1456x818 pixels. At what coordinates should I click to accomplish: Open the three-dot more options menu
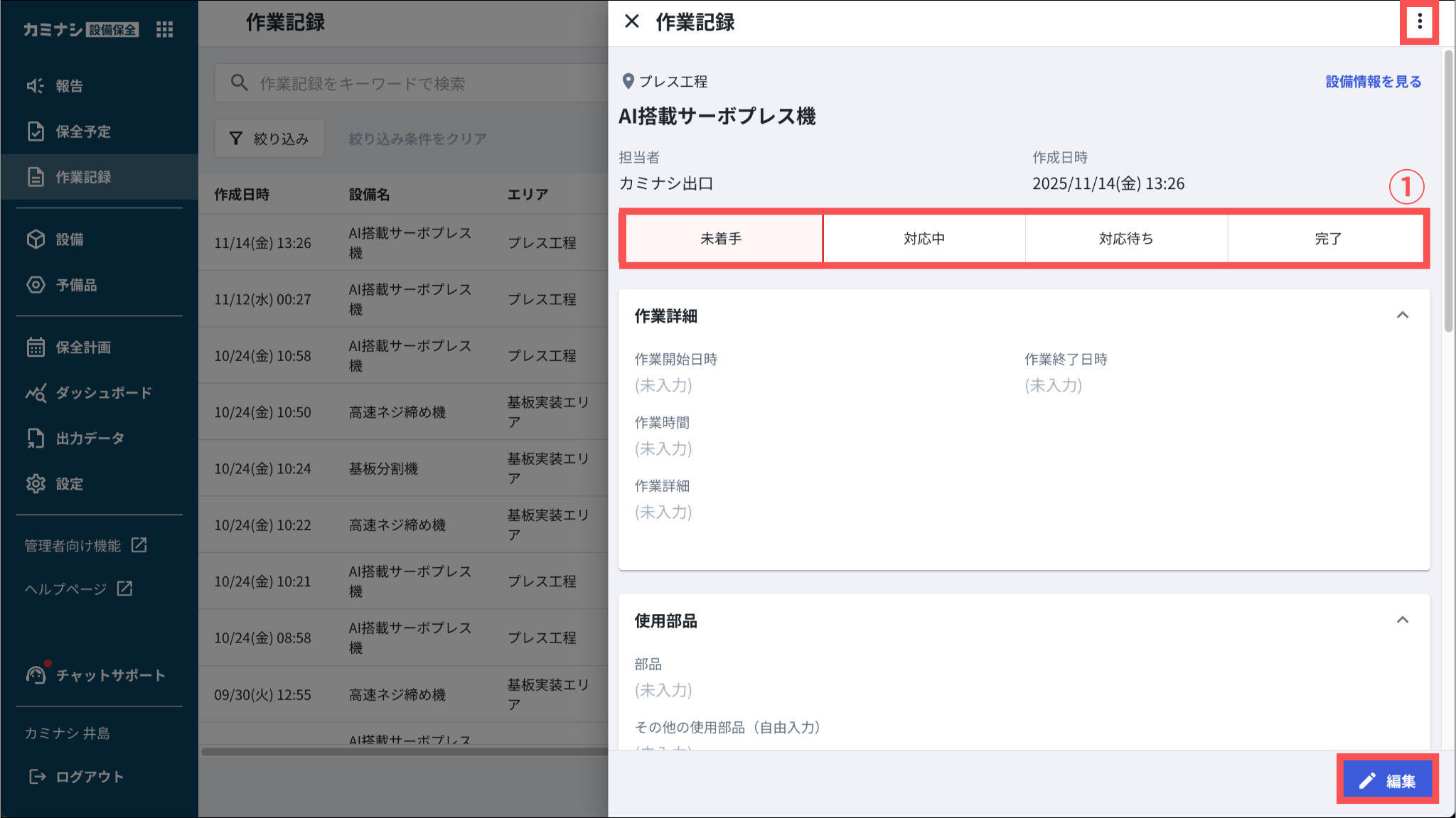point(1419,22)
